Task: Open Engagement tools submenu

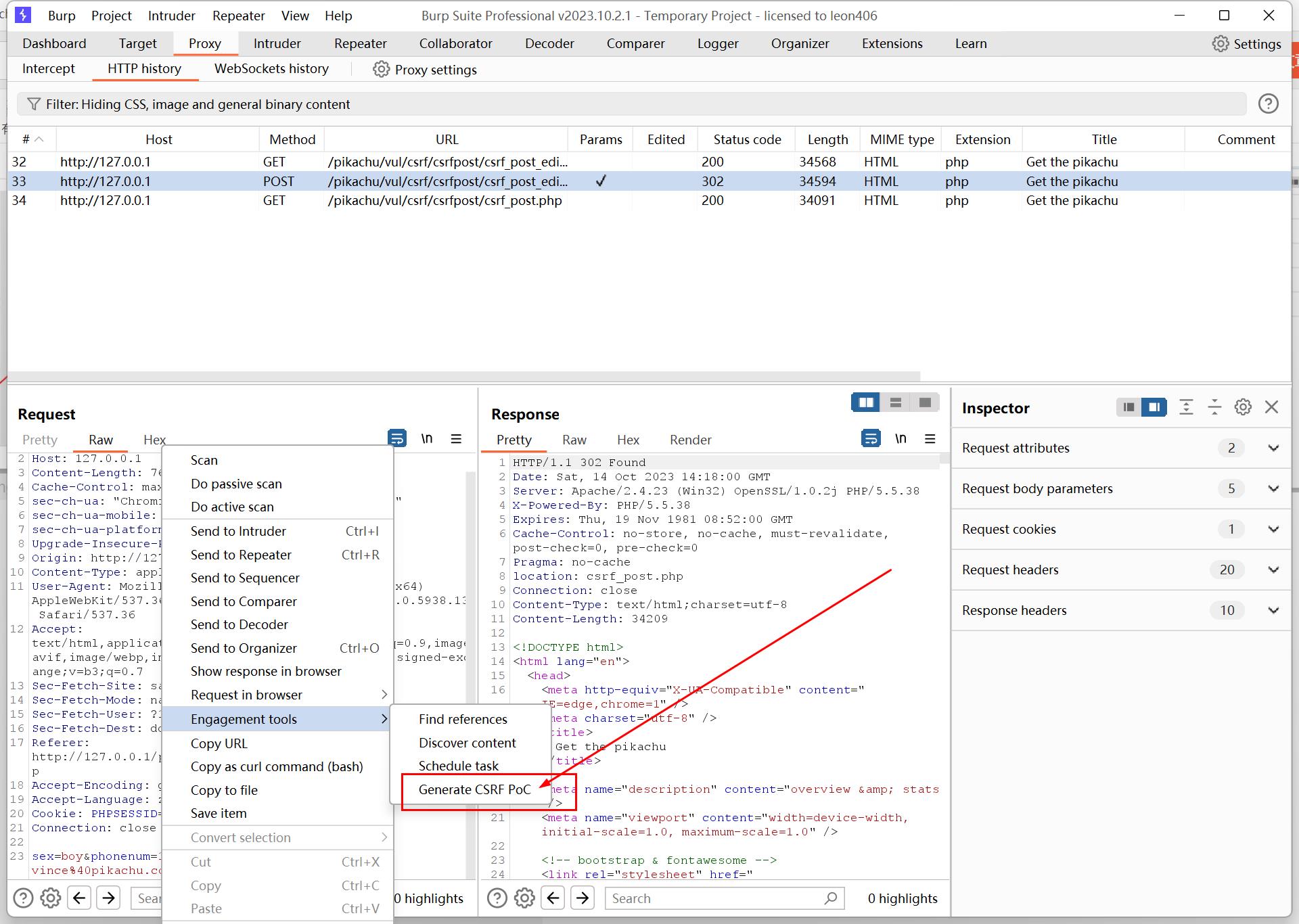Action: (x=277, y=719)
